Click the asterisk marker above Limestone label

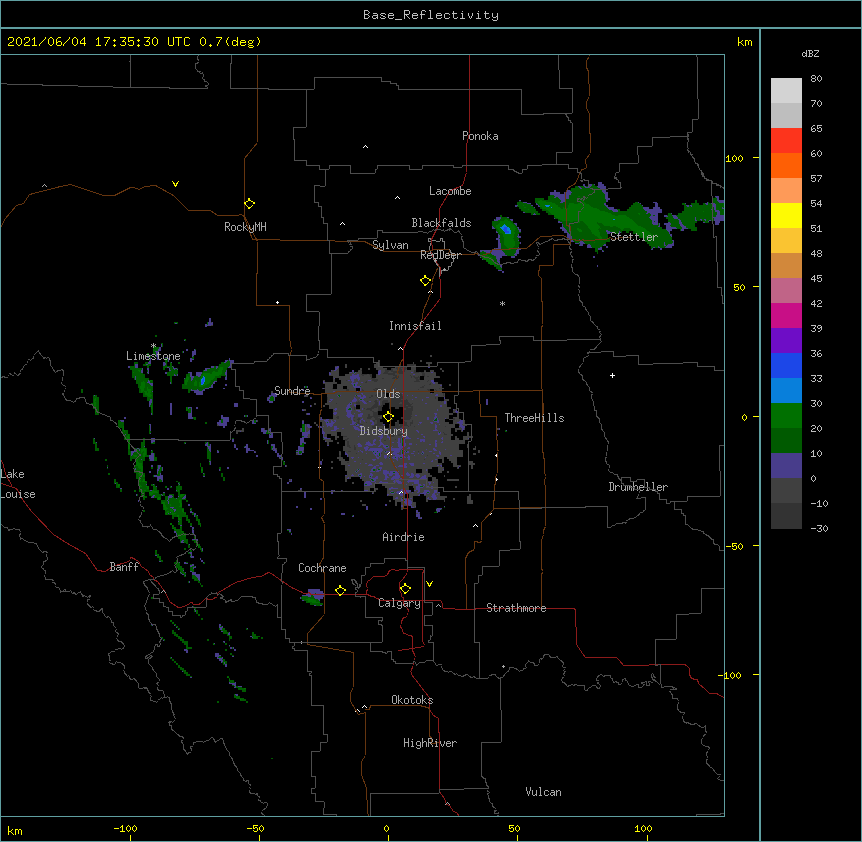click(154, 346)
